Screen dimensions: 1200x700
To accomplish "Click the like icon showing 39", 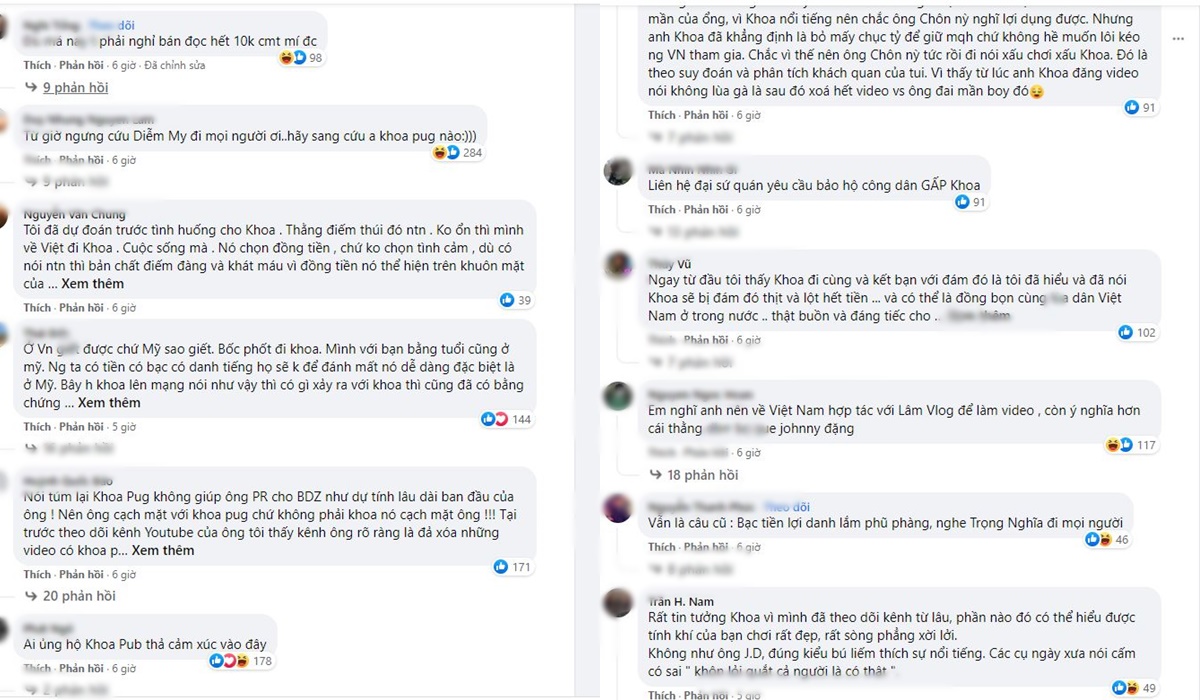I will pyautogui.click(x=506, y=300).
